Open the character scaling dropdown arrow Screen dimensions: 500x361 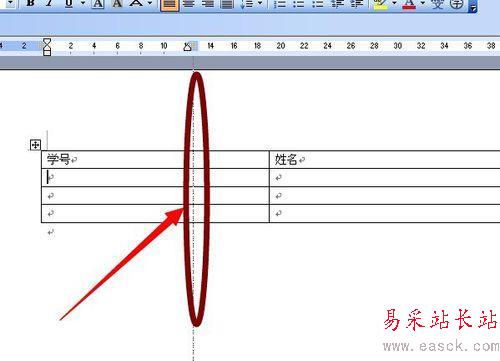[x=150, y=3]
